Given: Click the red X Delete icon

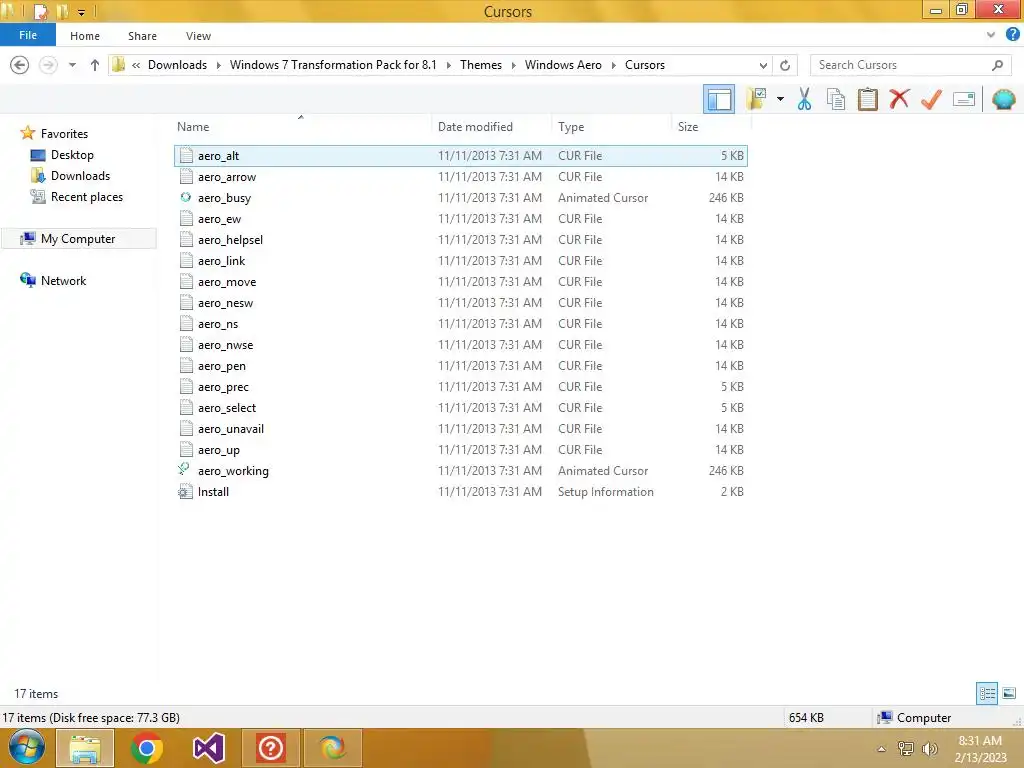Looking at the screenshot, I should (899, 99).
